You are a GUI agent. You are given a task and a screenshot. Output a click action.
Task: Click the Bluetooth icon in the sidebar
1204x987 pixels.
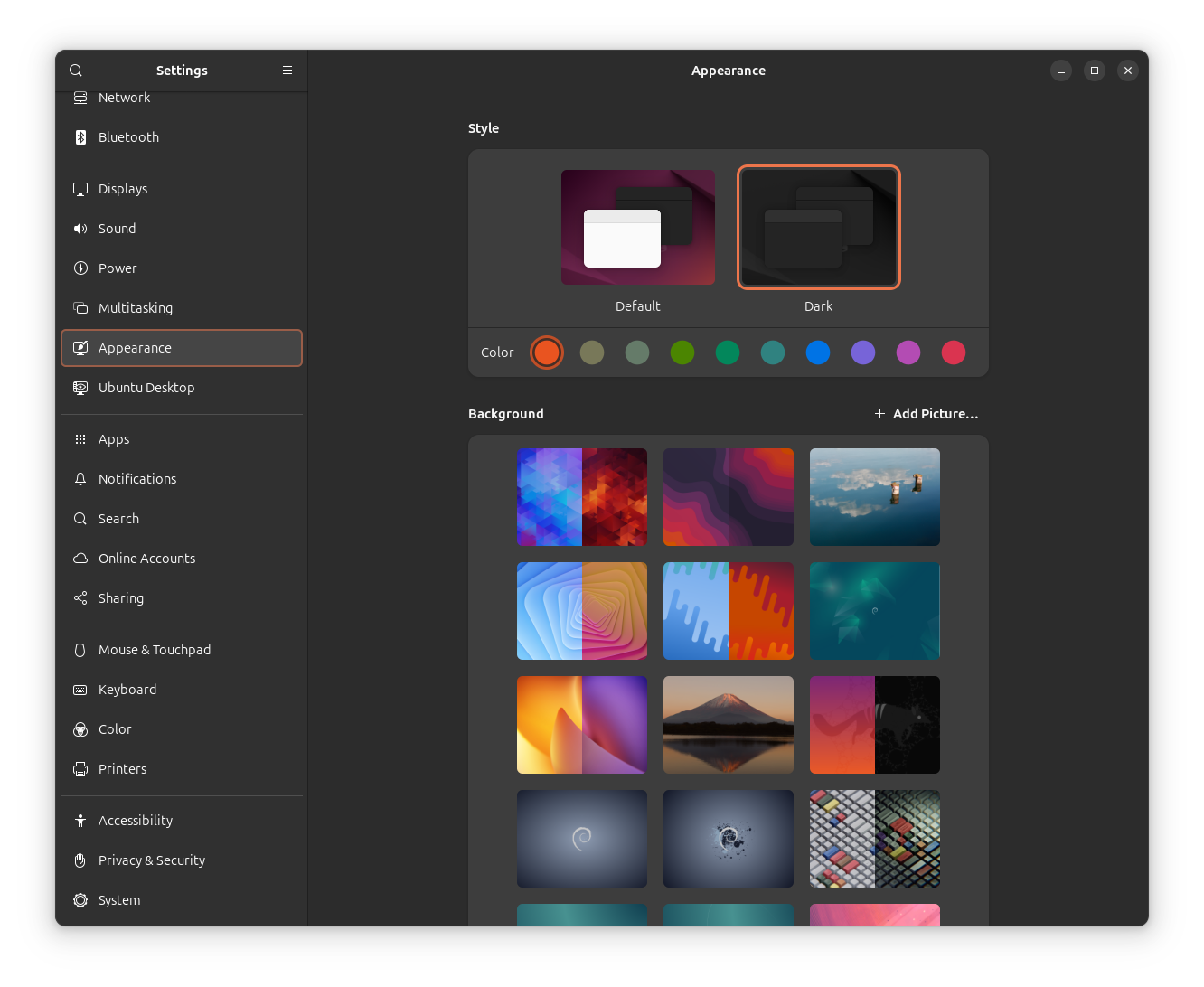click(x=80, y=137)
